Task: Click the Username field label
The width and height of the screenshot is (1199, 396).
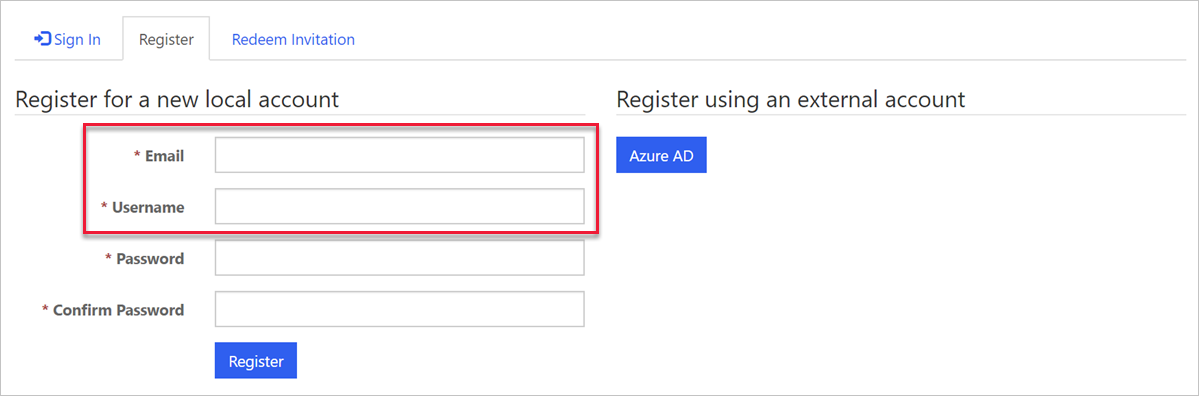Action: pyautogui.click(x=148, y=207)
